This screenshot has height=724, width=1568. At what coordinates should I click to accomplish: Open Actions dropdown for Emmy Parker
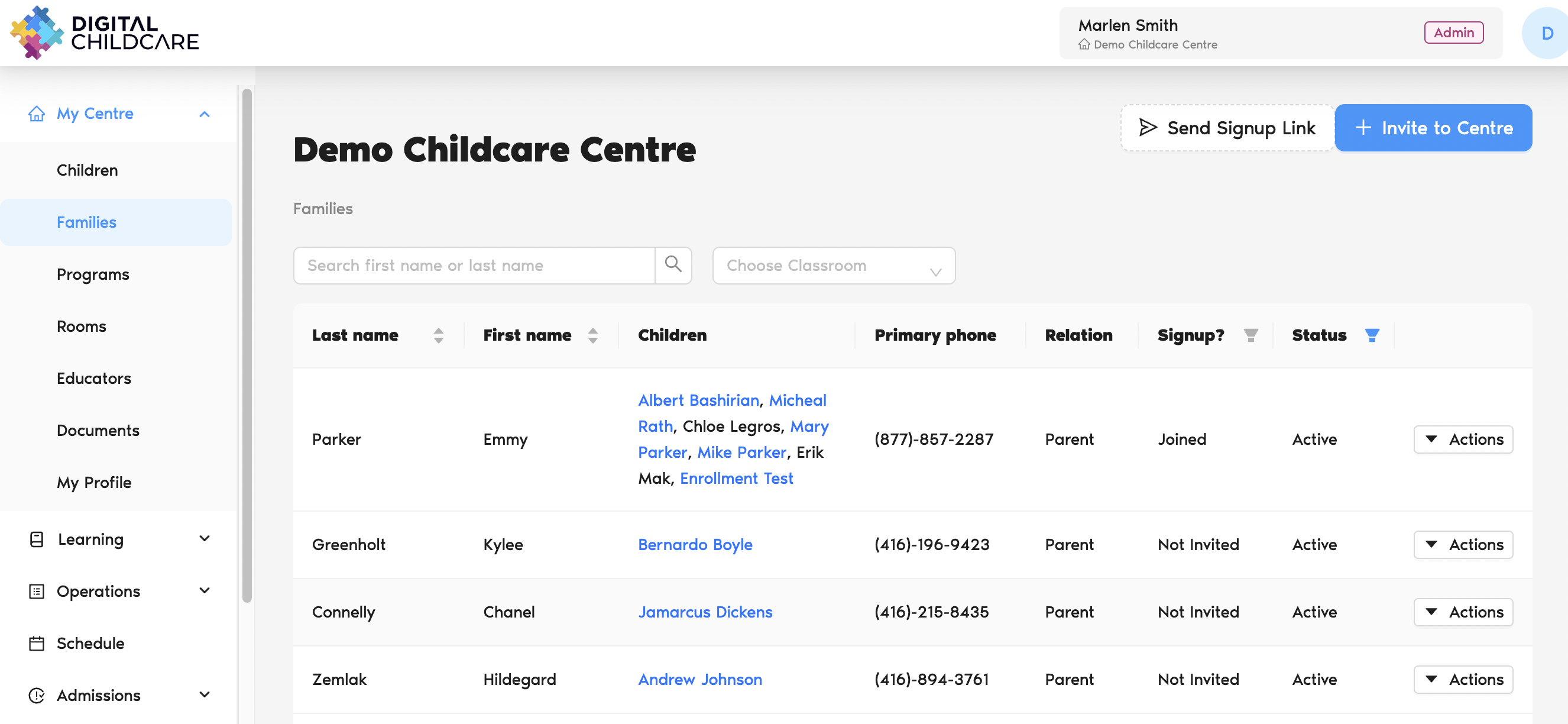(x=1463, y=439)
